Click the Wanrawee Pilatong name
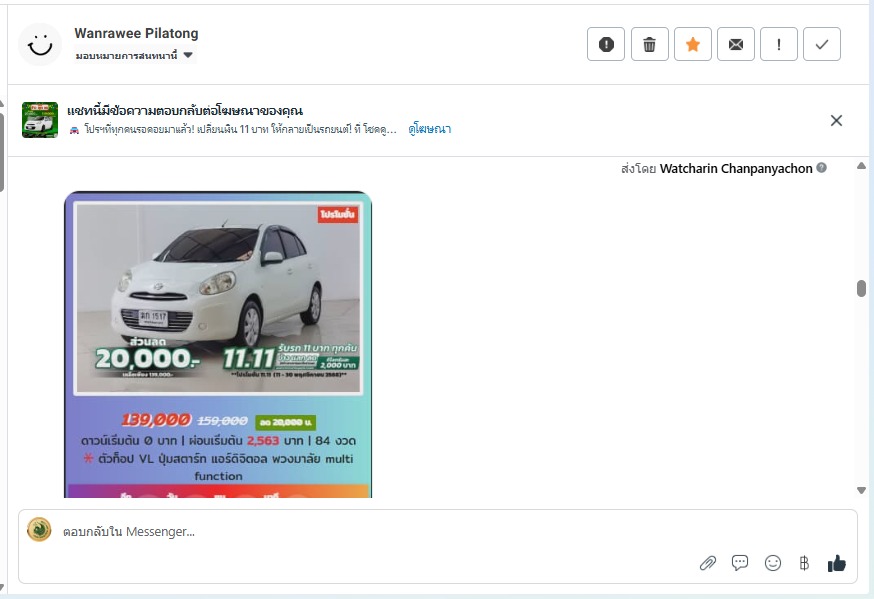Image resolution: width=874 pixels, height=599 pixels. click(137, 33)
